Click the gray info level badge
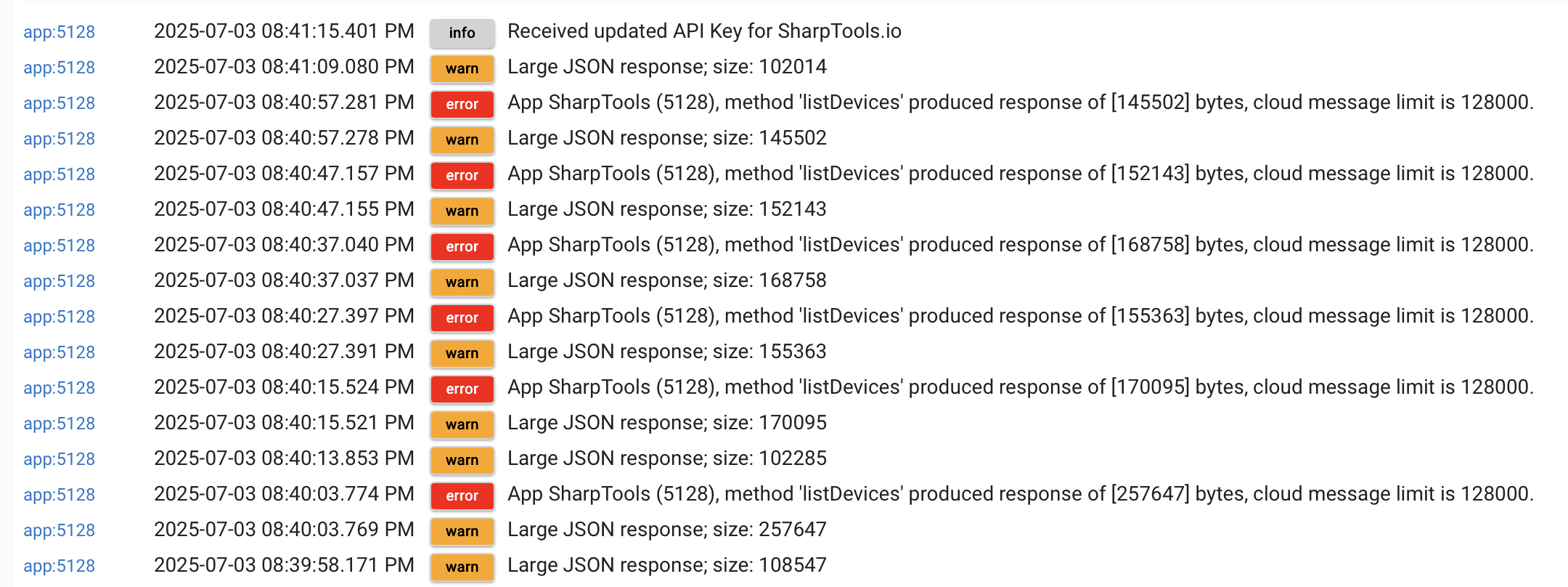The height and width of the screenshot is (587, 1568). tap(462, 33)
